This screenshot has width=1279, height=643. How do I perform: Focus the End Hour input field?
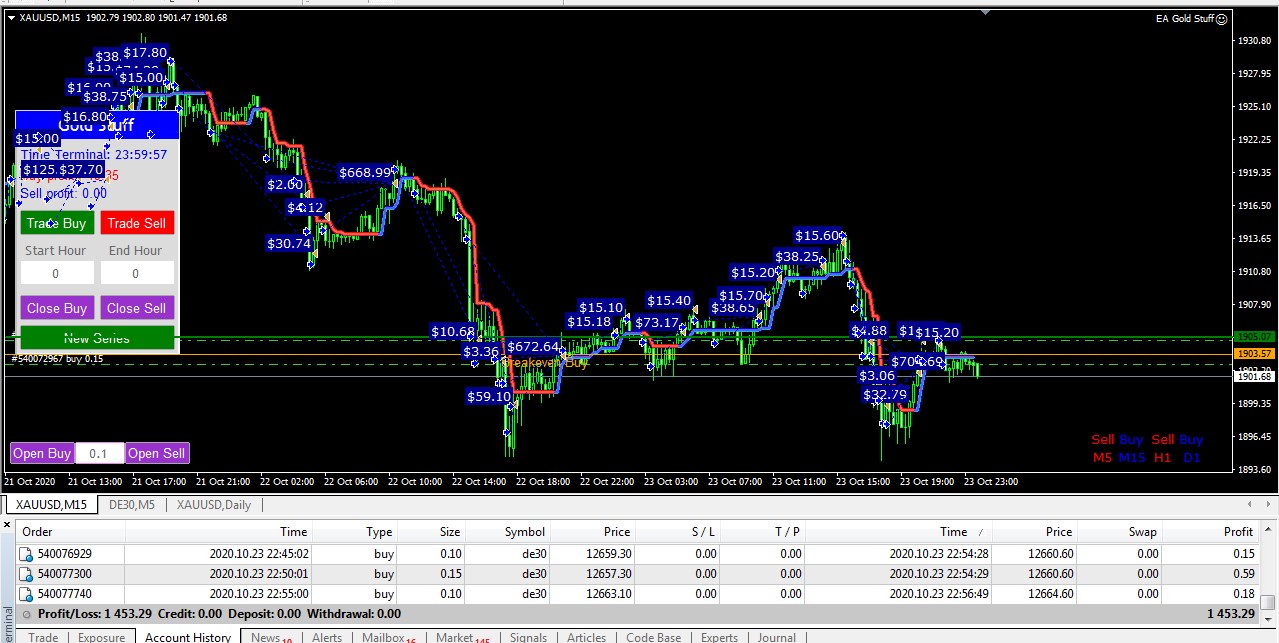point(137,273)
